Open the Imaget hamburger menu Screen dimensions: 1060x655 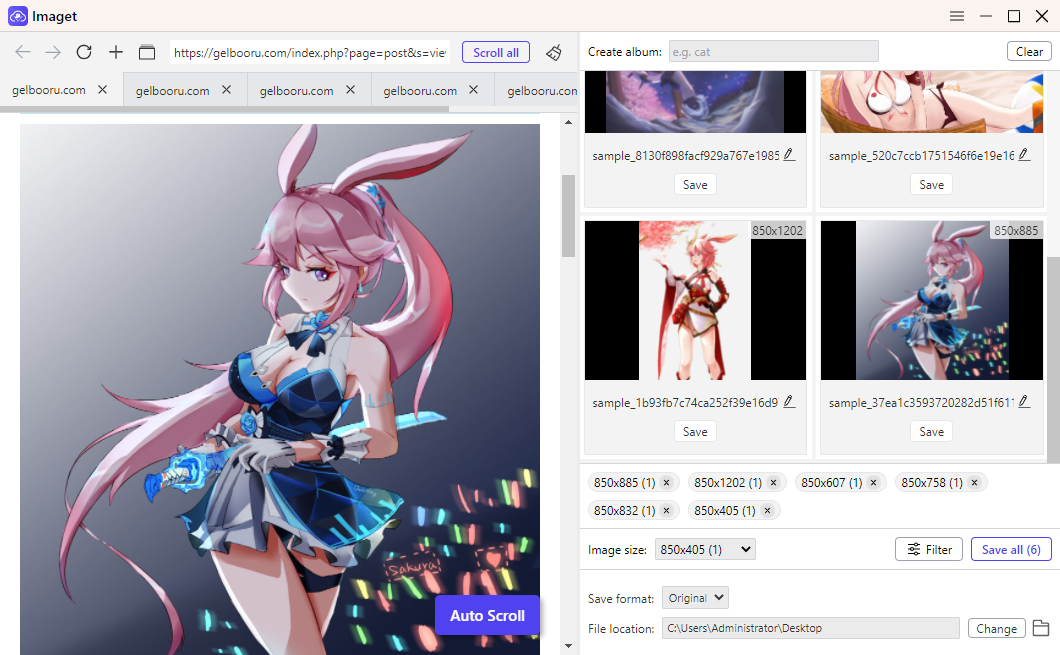tap(957, 16)
